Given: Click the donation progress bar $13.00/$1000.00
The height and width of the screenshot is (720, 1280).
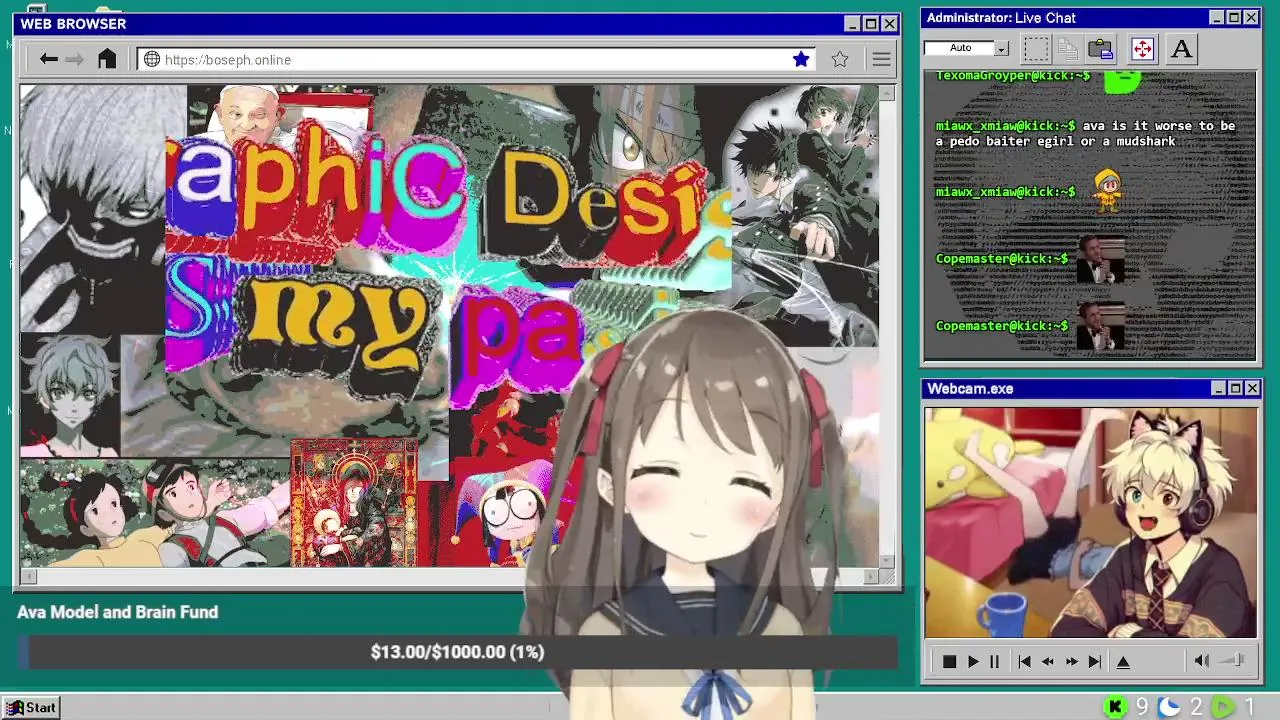Looking at the screenshot, I should pyautogui.click(x=458, y=652).
